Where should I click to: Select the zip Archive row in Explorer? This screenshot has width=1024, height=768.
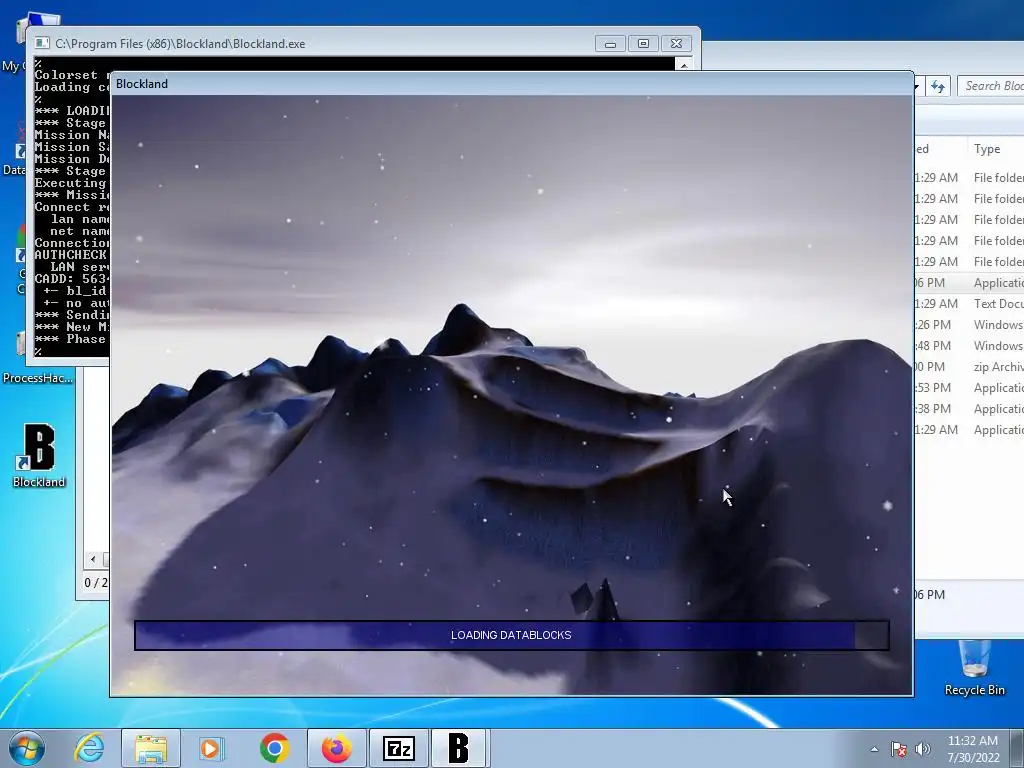pyautogui.click(x=969, y=367)
